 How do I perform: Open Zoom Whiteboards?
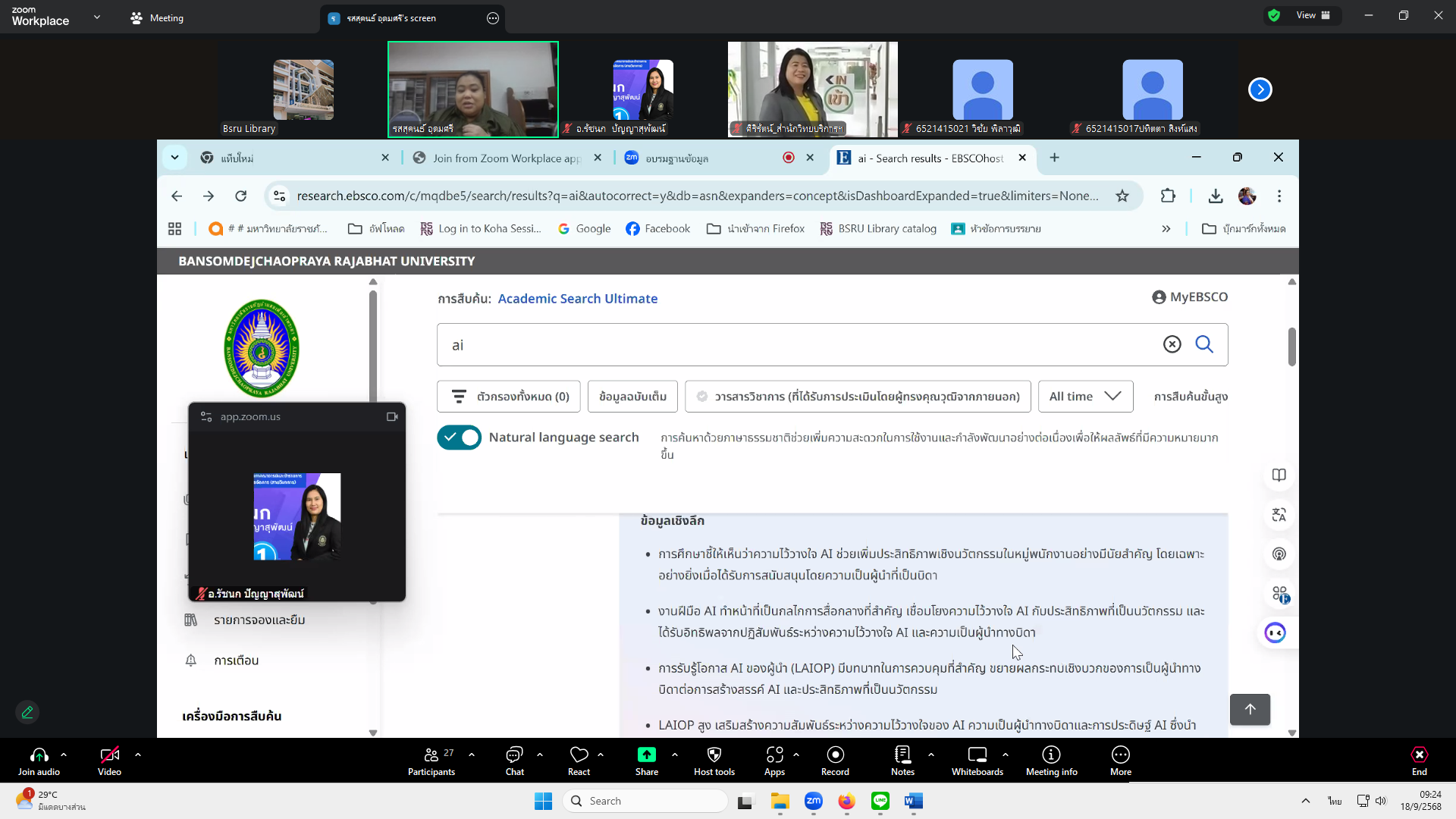977,761
